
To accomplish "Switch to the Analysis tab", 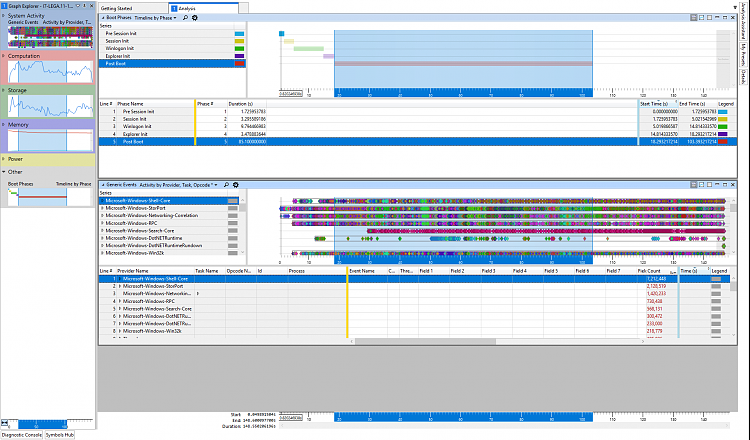I will [x=203, y=8].
